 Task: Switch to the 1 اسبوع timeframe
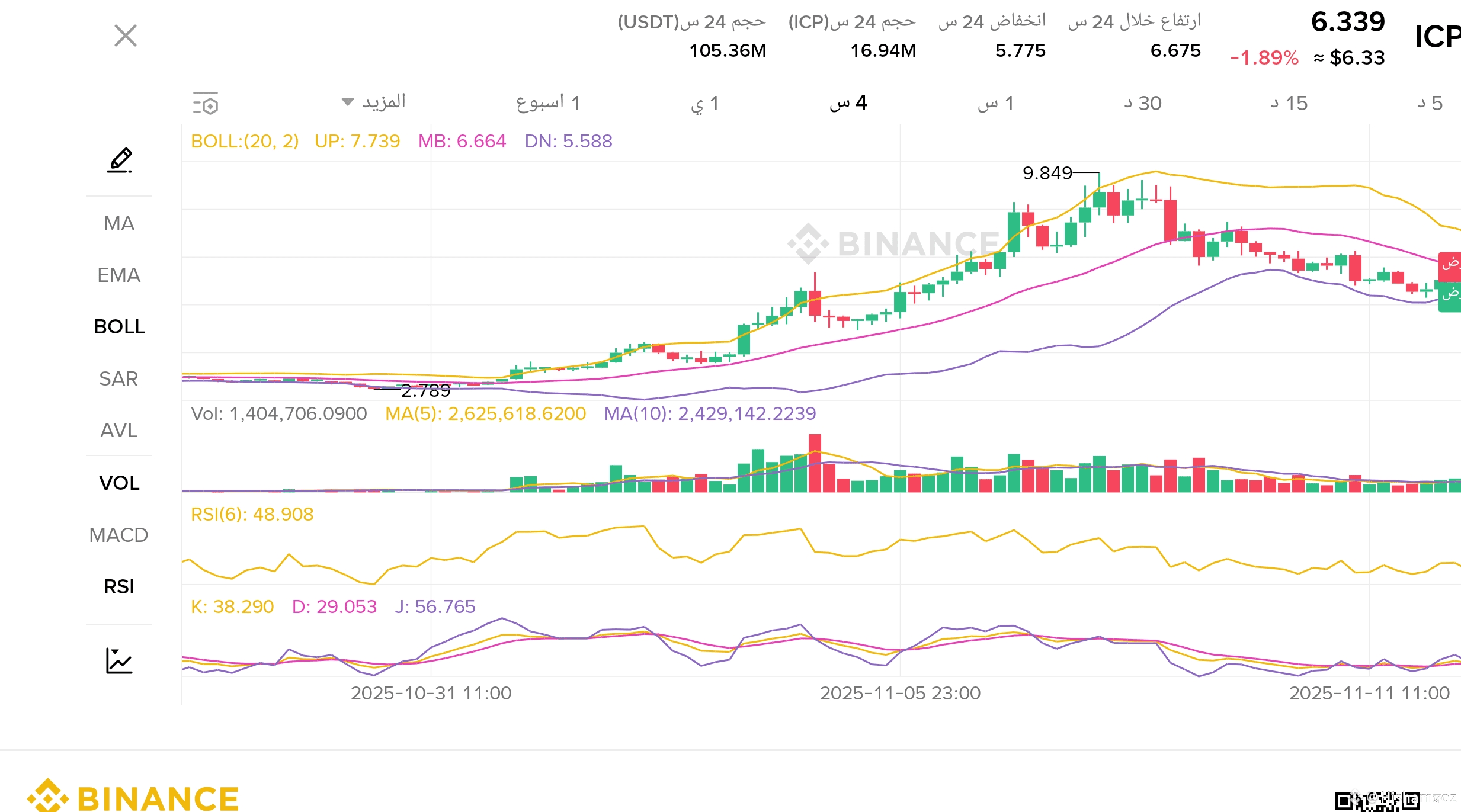(x=548, y=103)
